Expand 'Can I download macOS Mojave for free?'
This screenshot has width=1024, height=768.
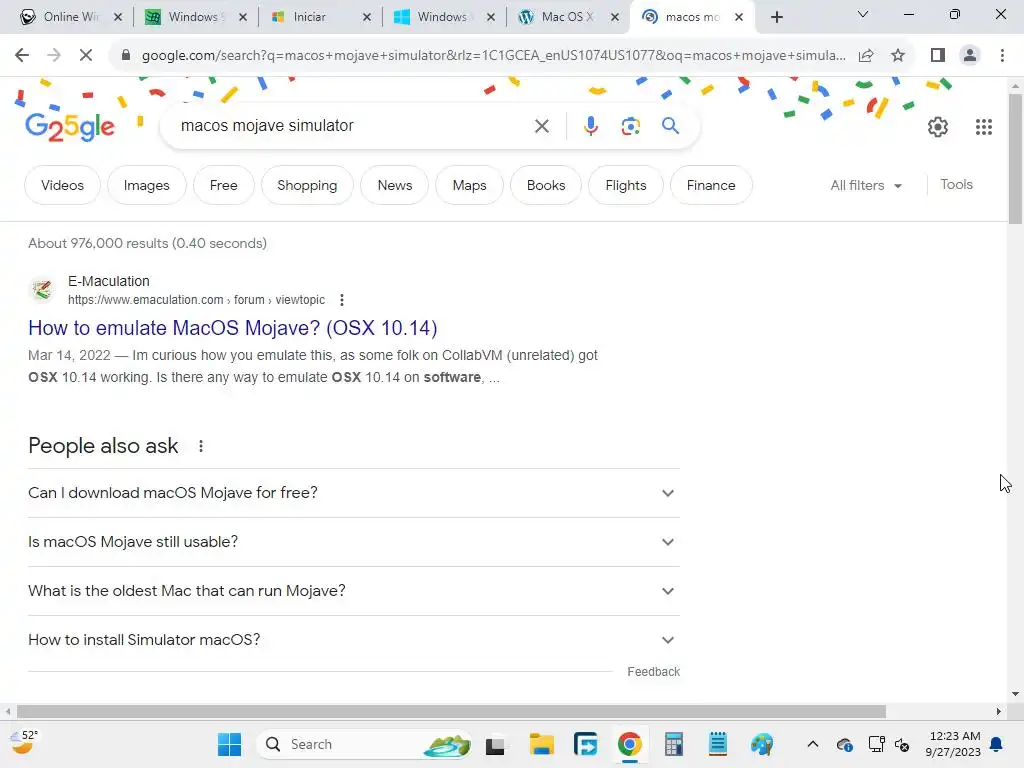click(x=353, y=493)
